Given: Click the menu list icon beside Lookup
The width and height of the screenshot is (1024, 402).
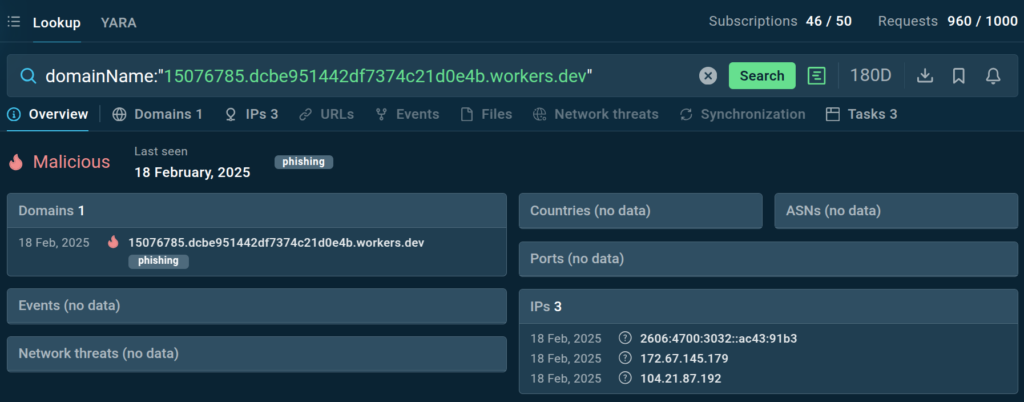Looking at the screenshot, I should [x=14, y=22].
